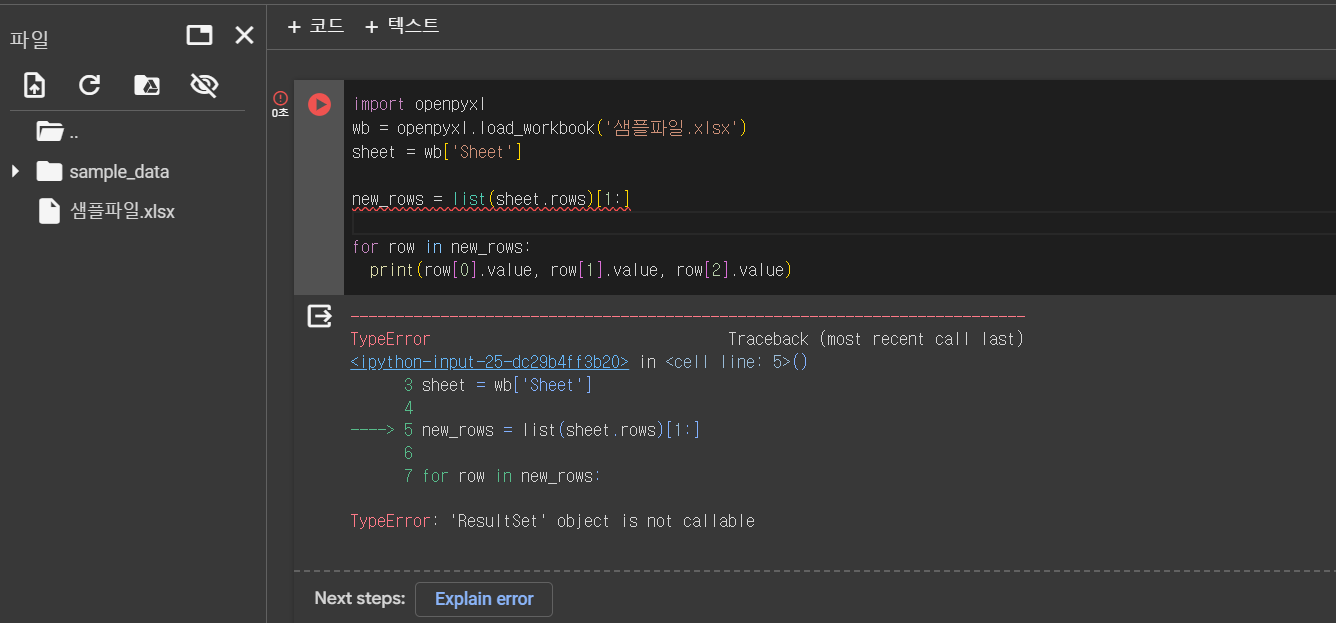This screenshot has width=1336, height=623.
Task: Add a new code cell
Action: click(316, 26)
